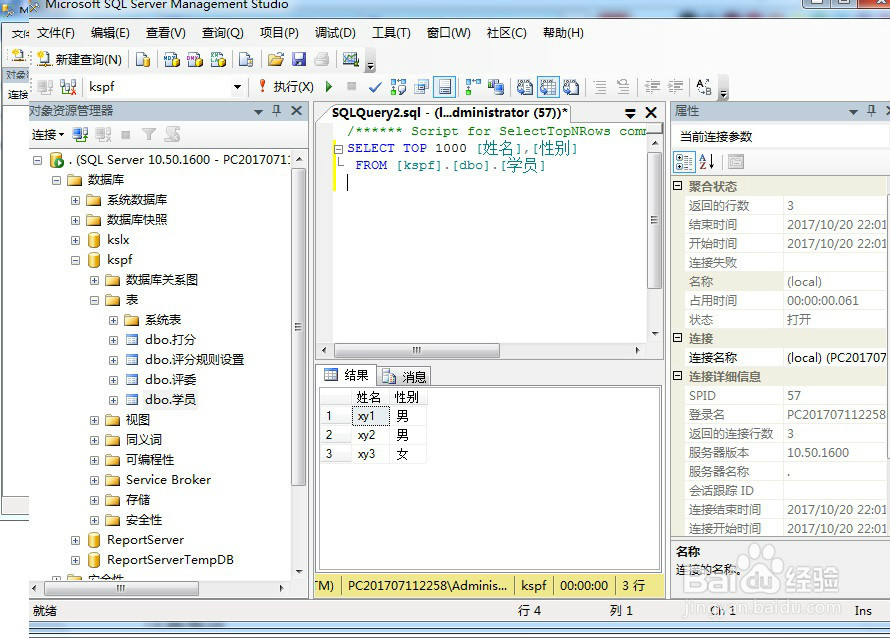Click the New Query (新建查询) button
This screenshot has width=890, height=638.
[x=79, y=59]
